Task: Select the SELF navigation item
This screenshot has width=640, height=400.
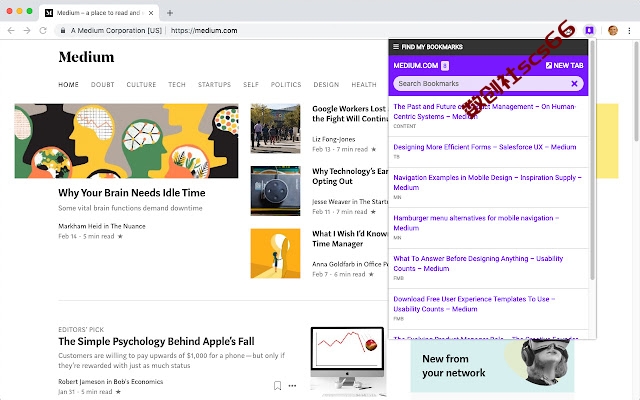Action: [251, 84]
